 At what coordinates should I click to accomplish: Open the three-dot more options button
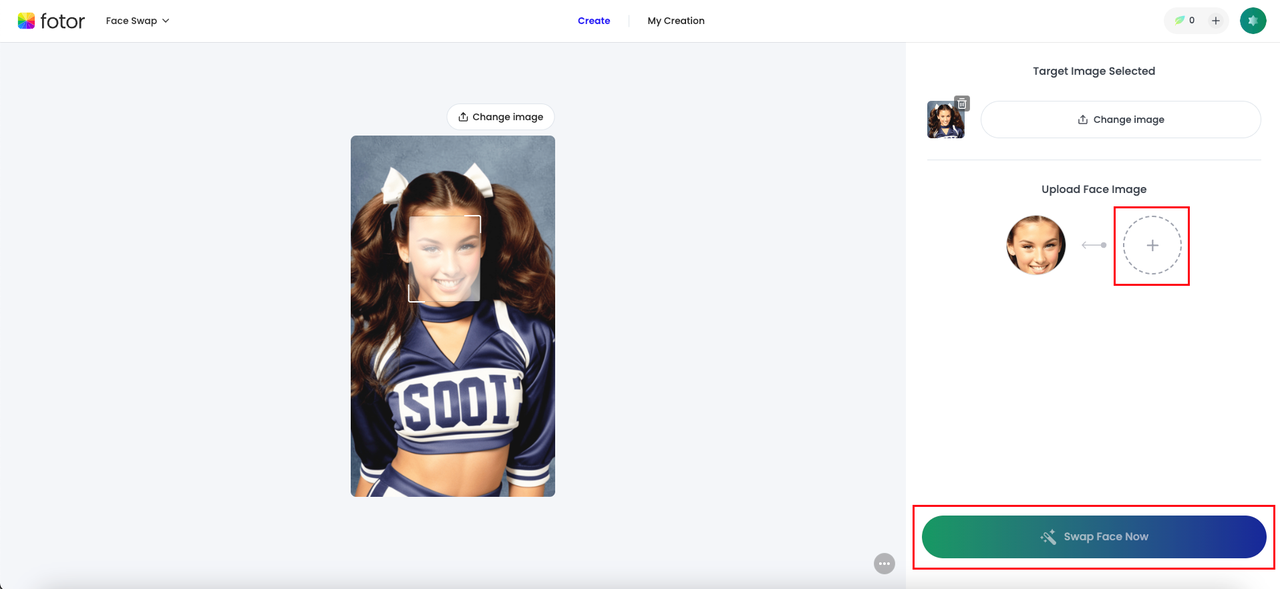pos(884,564)
